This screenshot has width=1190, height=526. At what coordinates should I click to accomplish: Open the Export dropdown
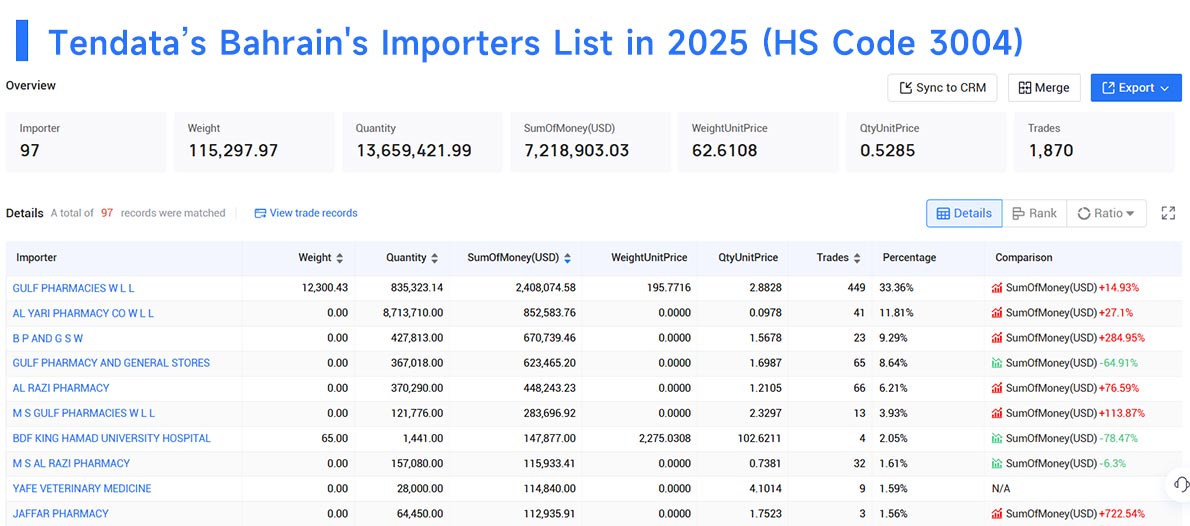1136,87
